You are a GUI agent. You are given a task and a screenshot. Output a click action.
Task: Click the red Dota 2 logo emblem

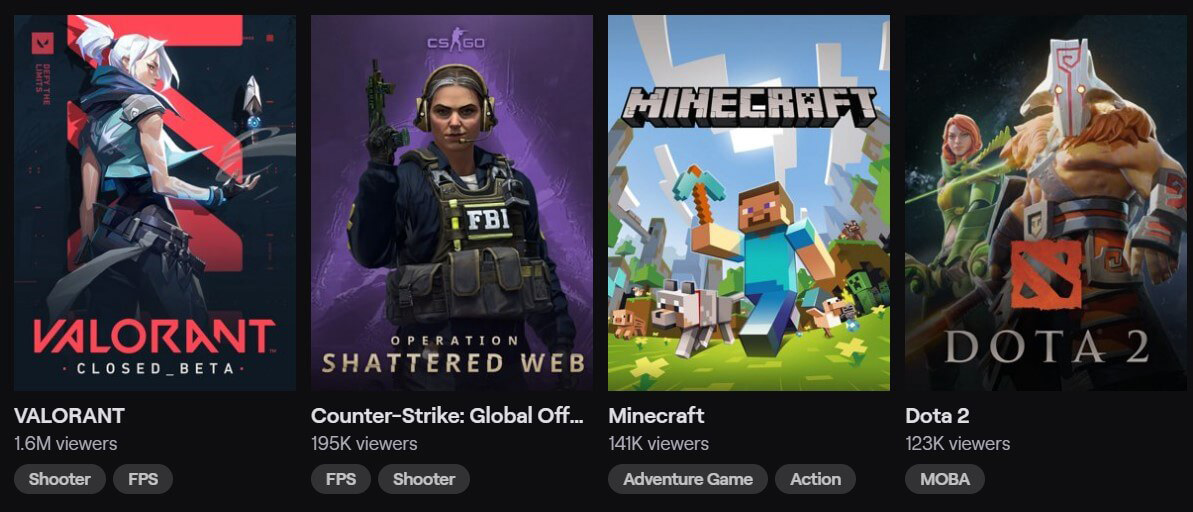1046,274
